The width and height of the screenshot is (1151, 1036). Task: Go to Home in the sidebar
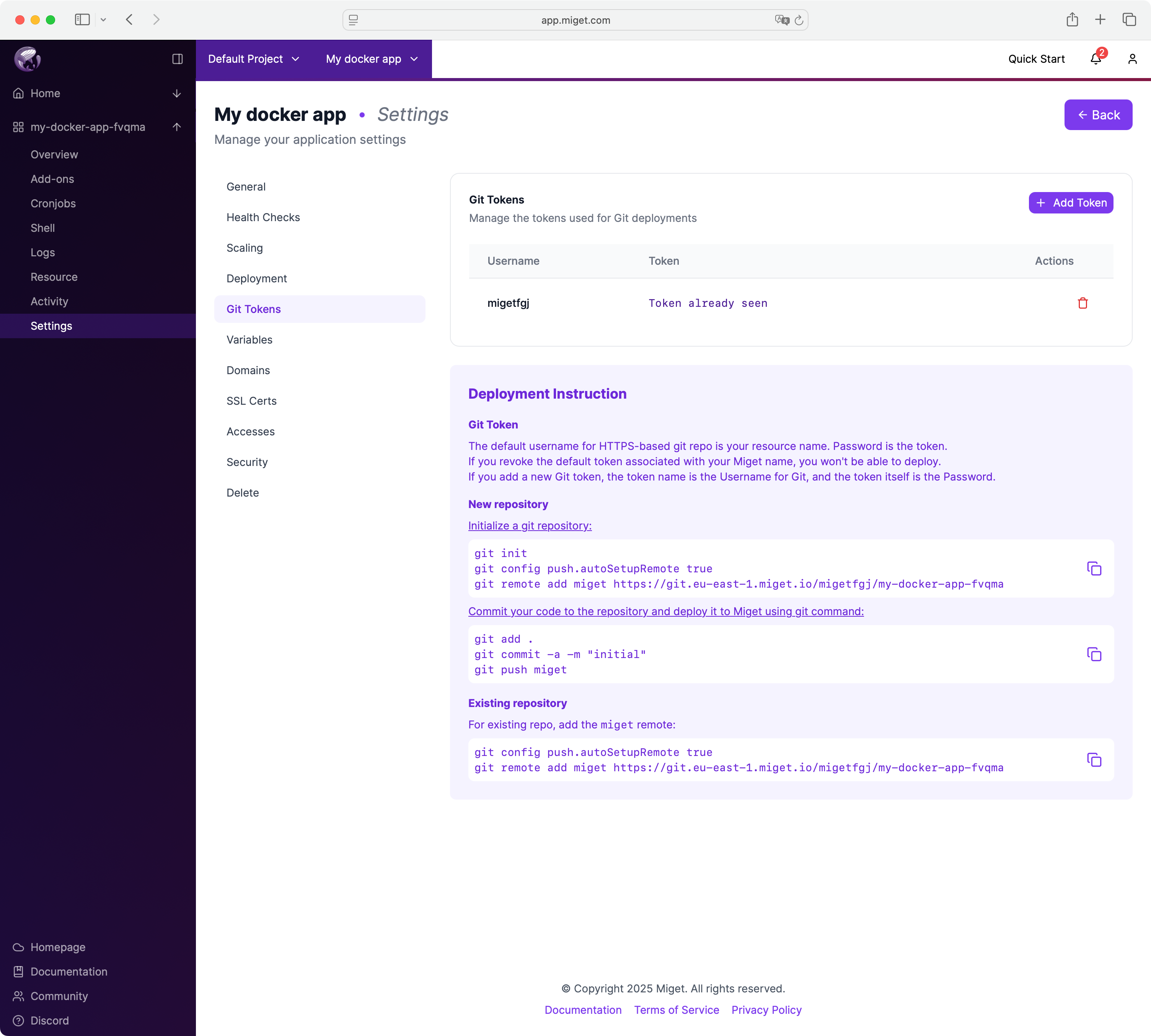pos(45,93)
